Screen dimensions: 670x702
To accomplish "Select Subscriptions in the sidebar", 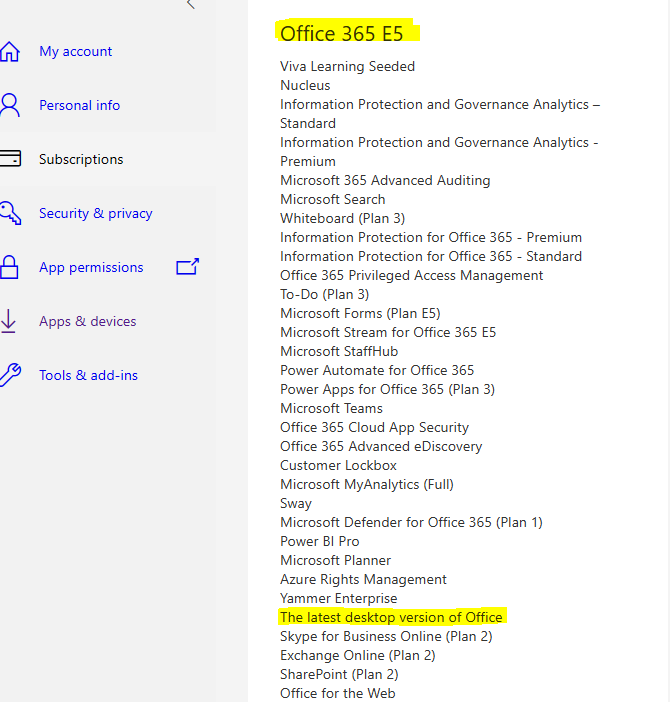I will [x=81, y=159].
